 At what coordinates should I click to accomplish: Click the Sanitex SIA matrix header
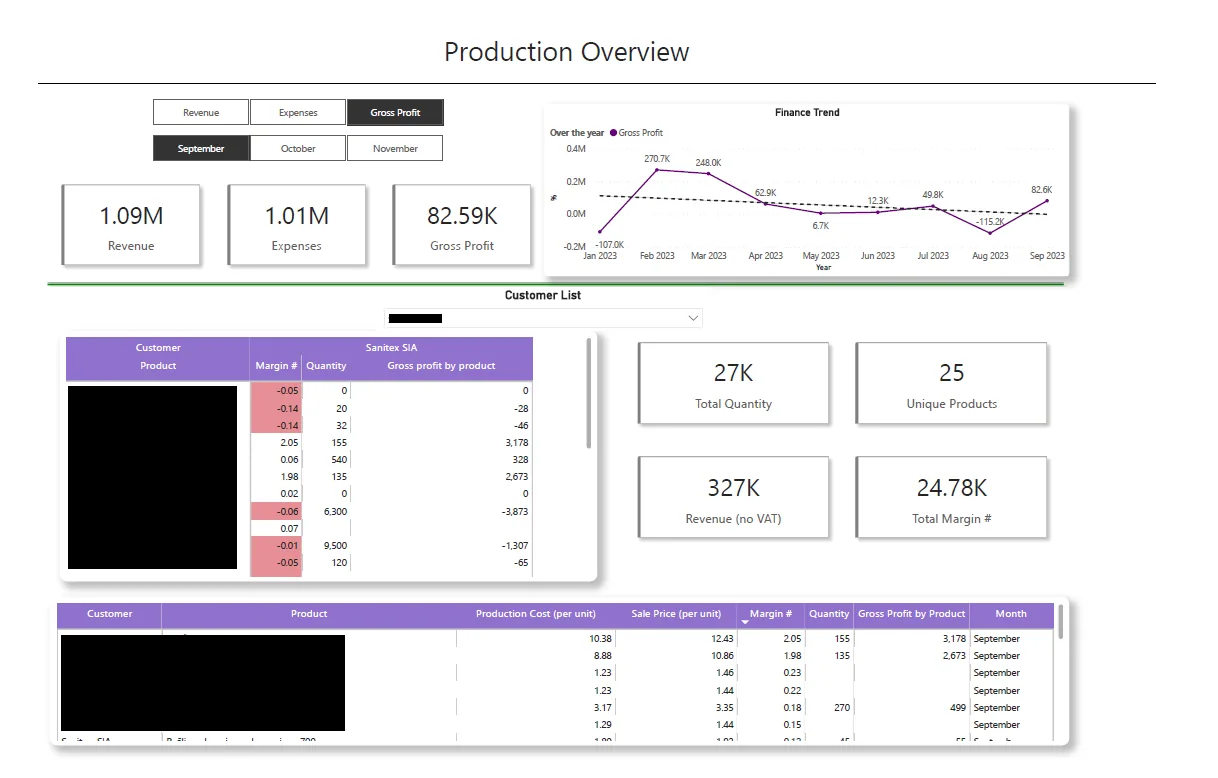[391, 348]
